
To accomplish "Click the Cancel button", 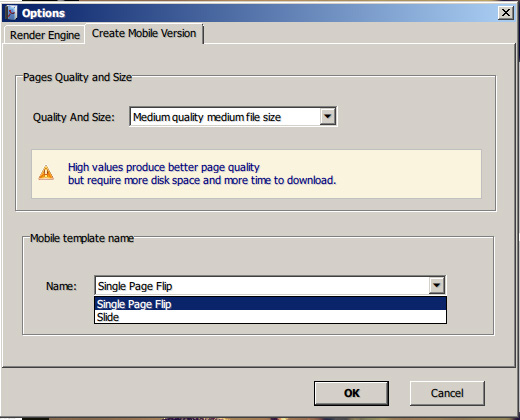I will point(447,393).
